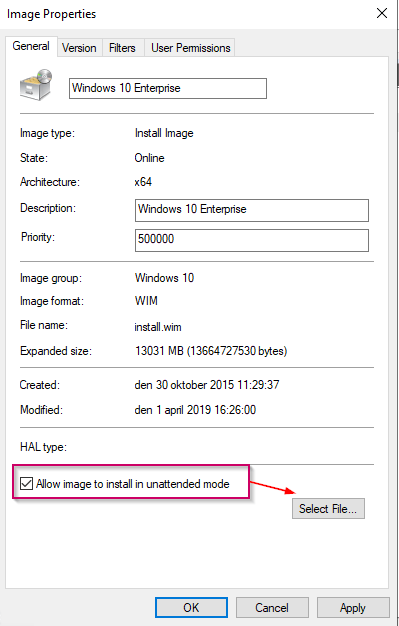Toggle 'Allow image to install in unattended mode' checkbox
This screenshot has height=626, width=399.
26,484
